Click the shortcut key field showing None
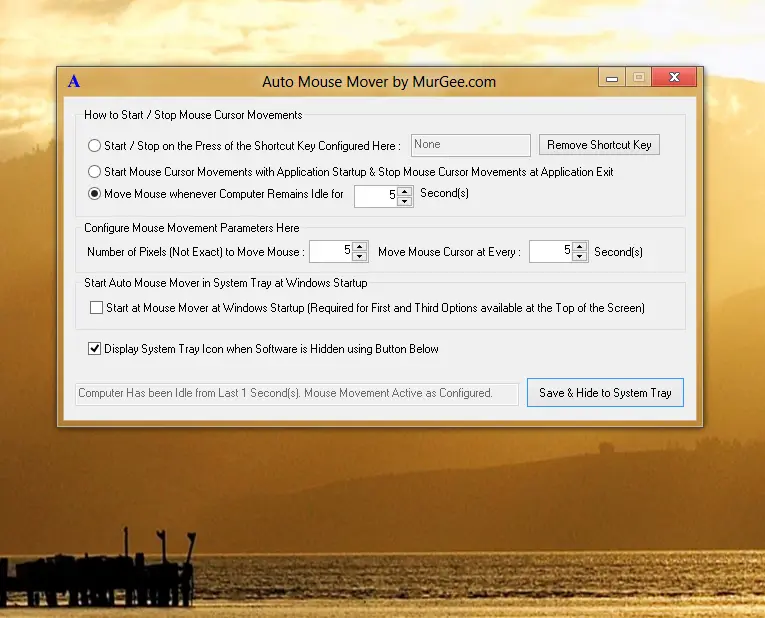 click(x=470, y=145)
